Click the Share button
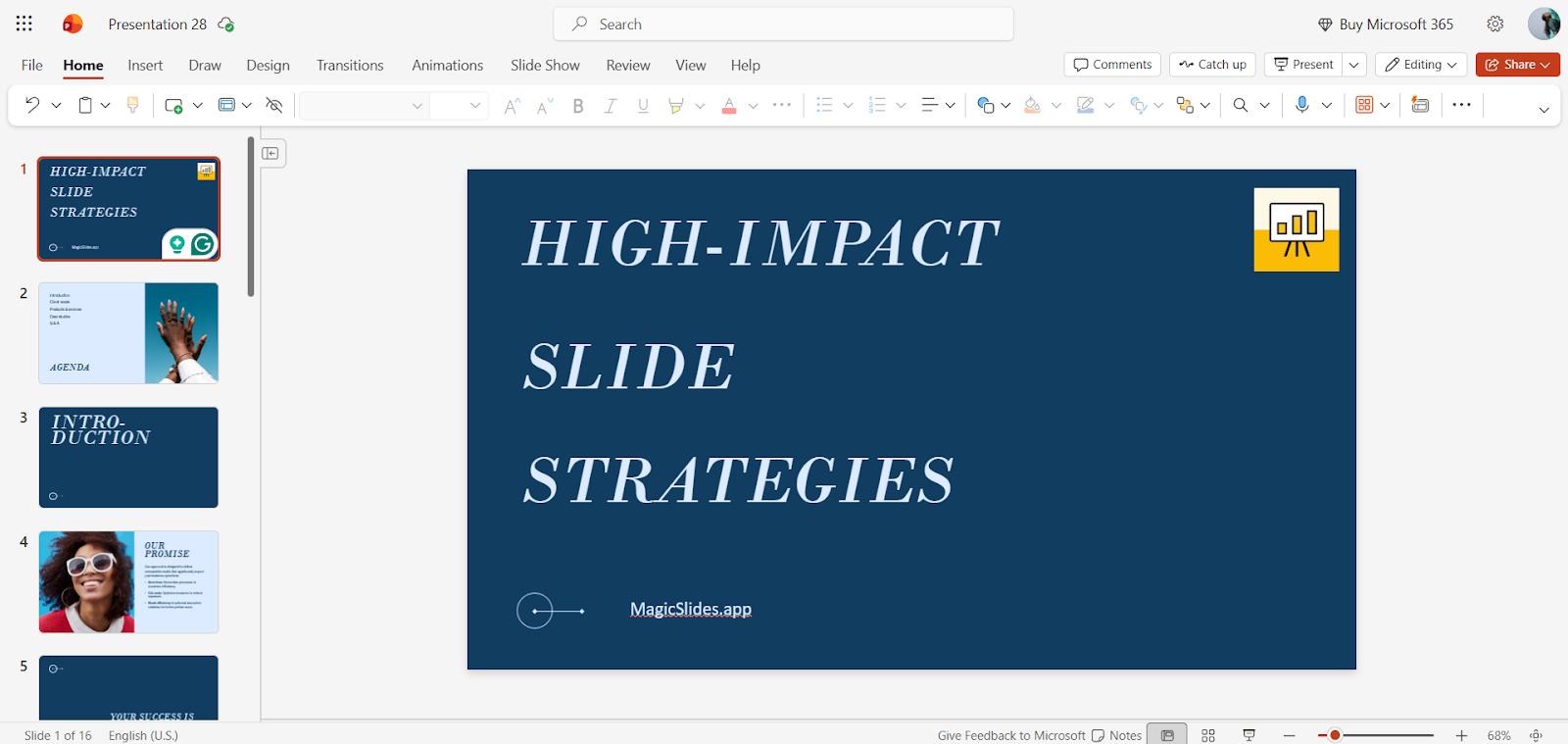Screen dimensions: 1568x744 click(1517, 65)
